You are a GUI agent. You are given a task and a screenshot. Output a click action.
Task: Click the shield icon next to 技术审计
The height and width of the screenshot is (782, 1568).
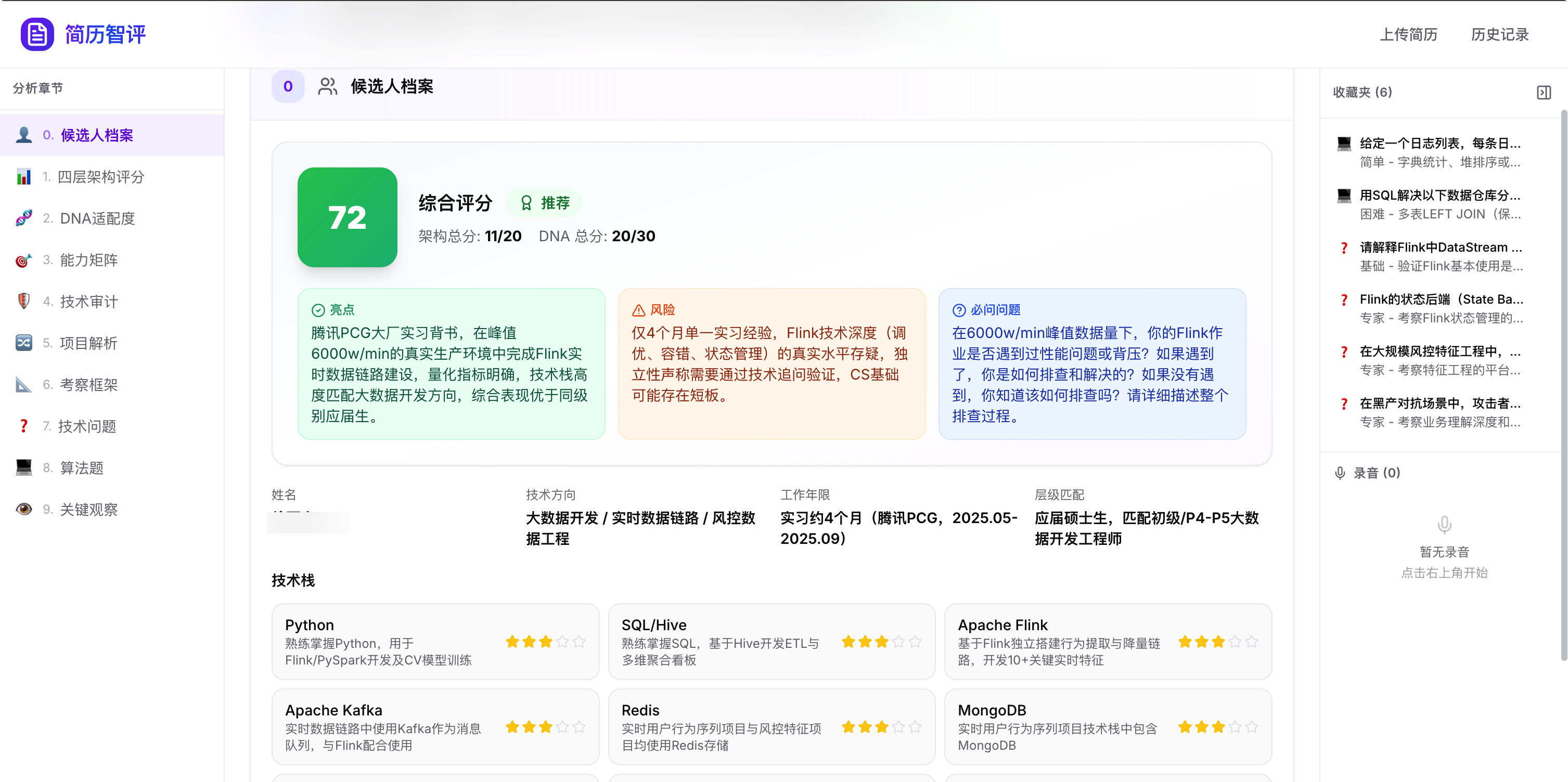24,302
